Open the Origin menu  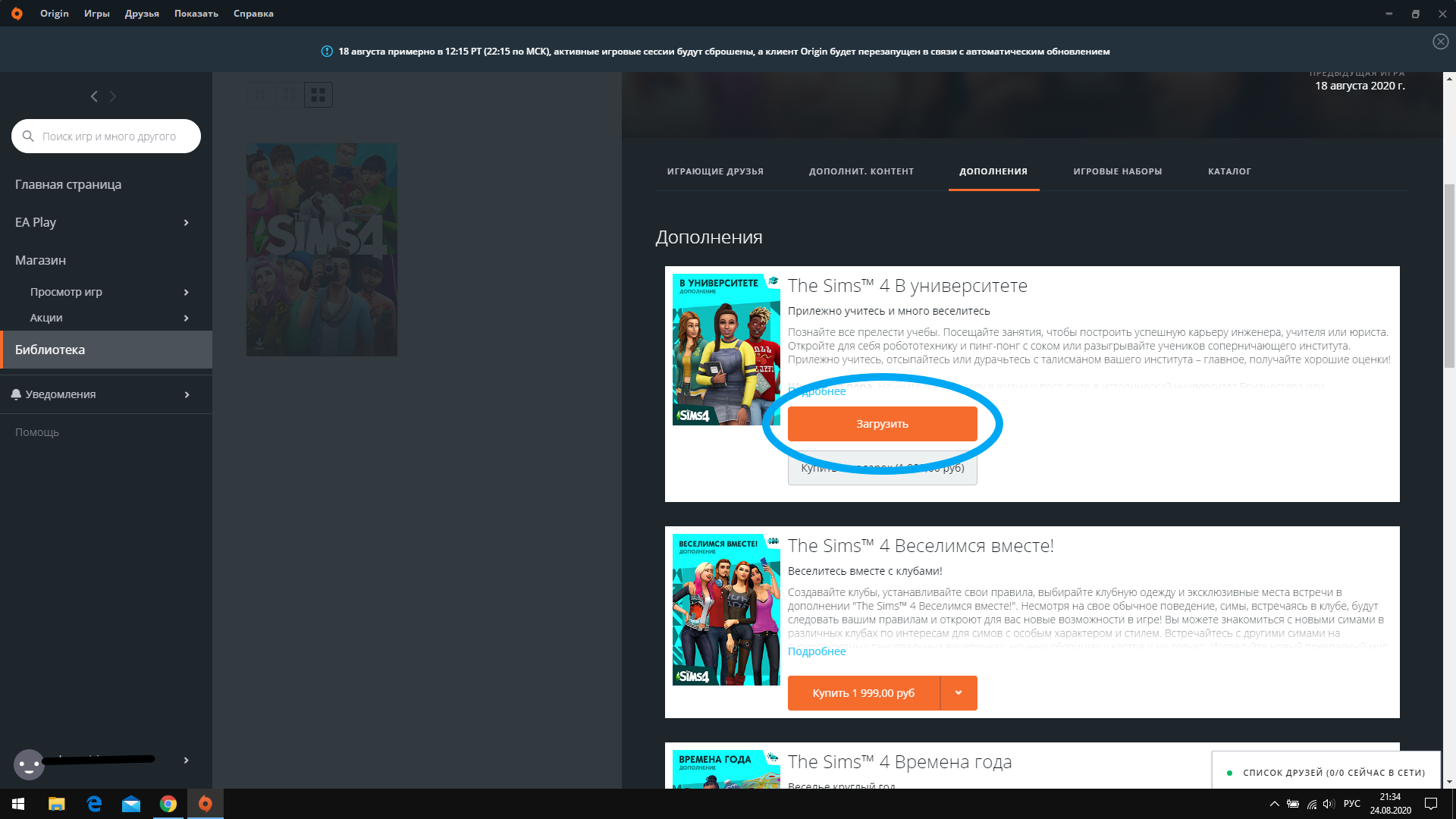click(55, 14)
